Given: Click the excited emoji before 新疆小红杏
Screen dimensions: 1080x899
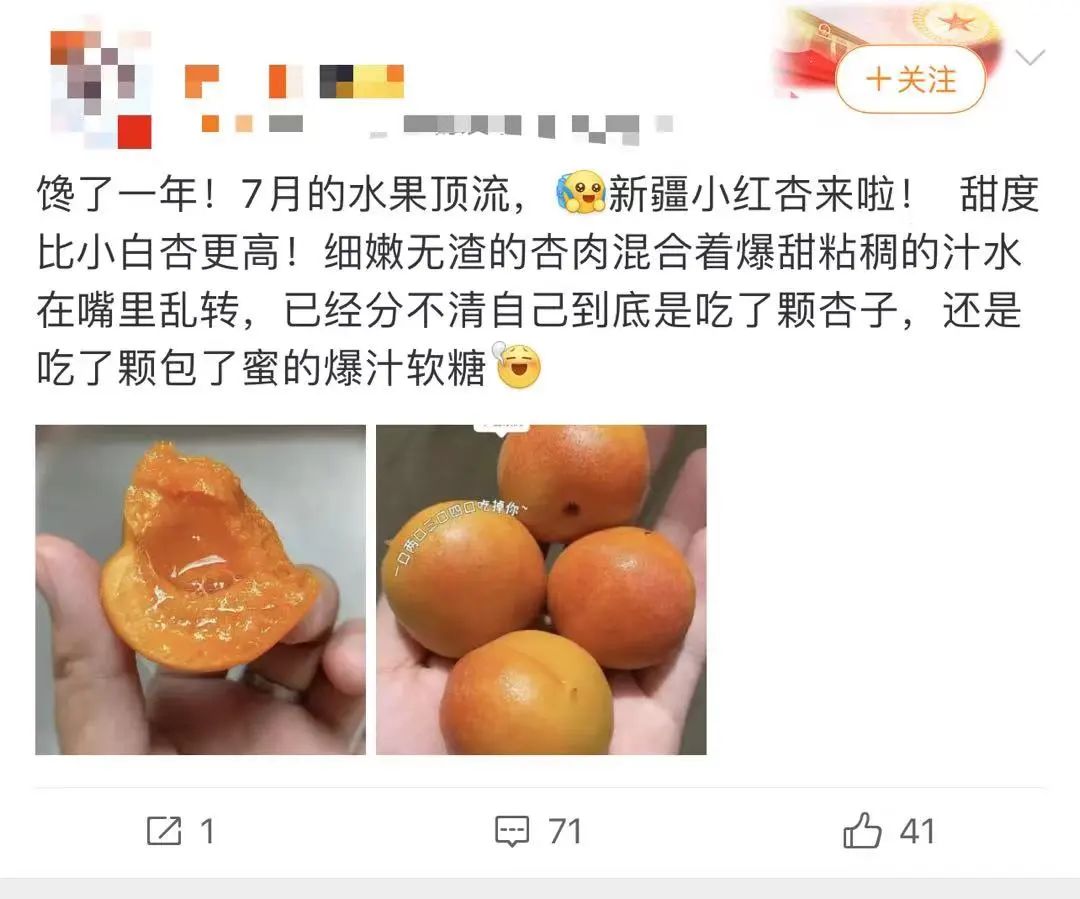Looking at the screenshot, I should click(x=580, y=192).
